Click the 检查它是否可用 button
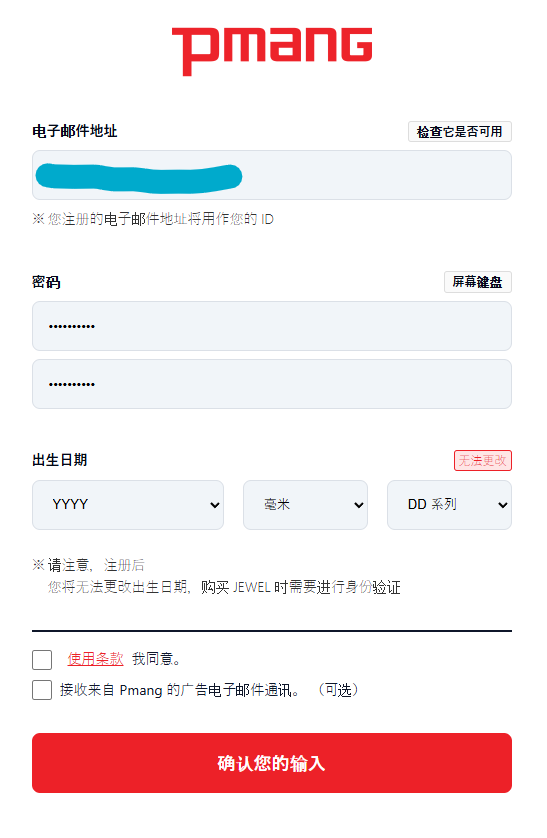The image size is (547, 838). coord(459,131)
